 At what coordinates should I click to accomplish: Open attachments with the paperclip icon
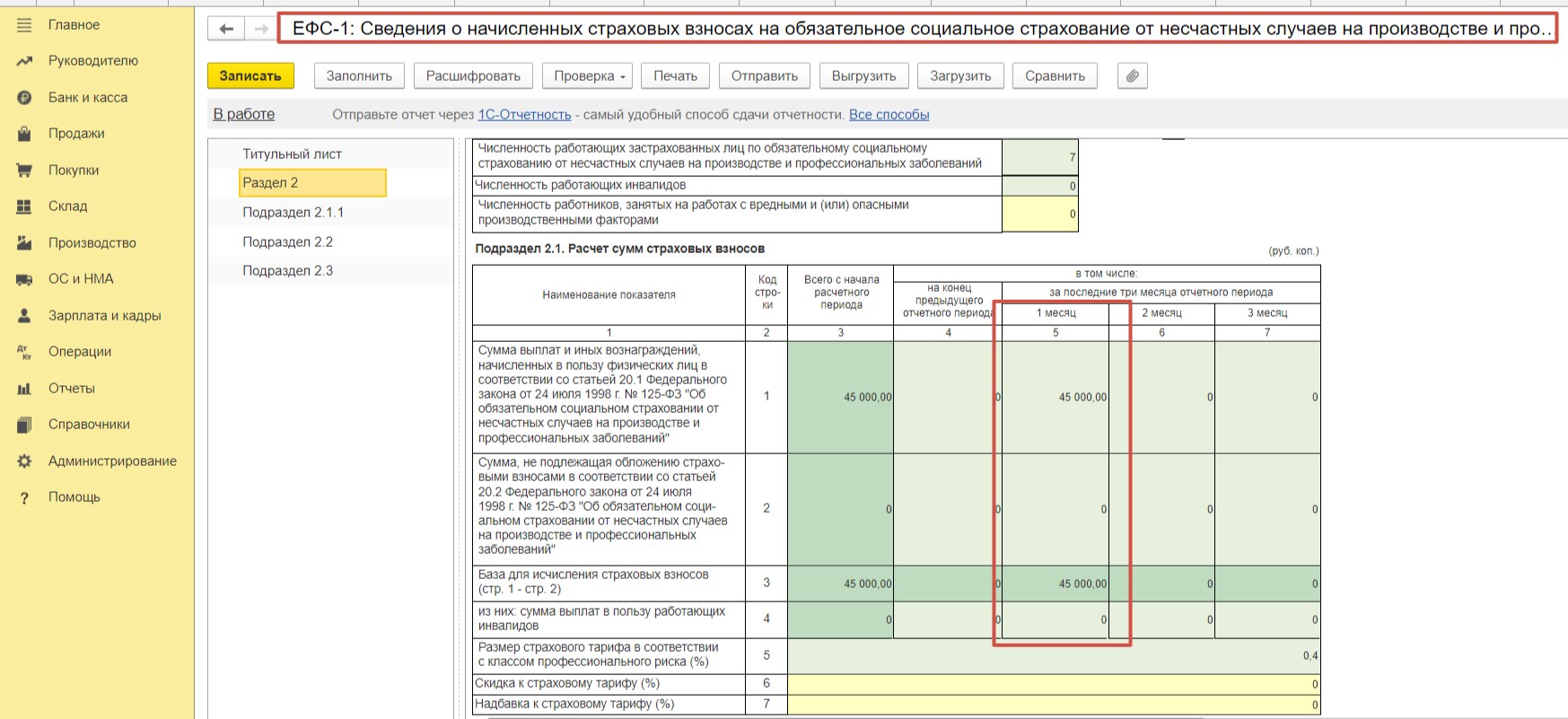pos(1133,76)
